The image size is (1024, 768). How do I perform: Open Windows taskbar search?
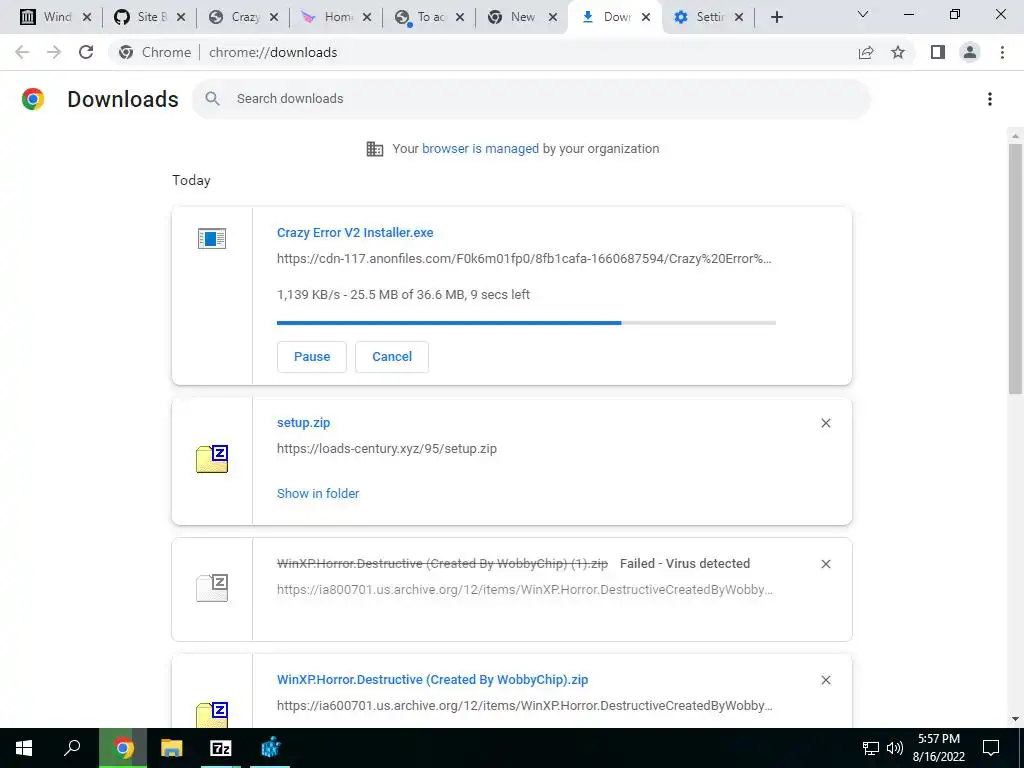(x=72, y=748)
